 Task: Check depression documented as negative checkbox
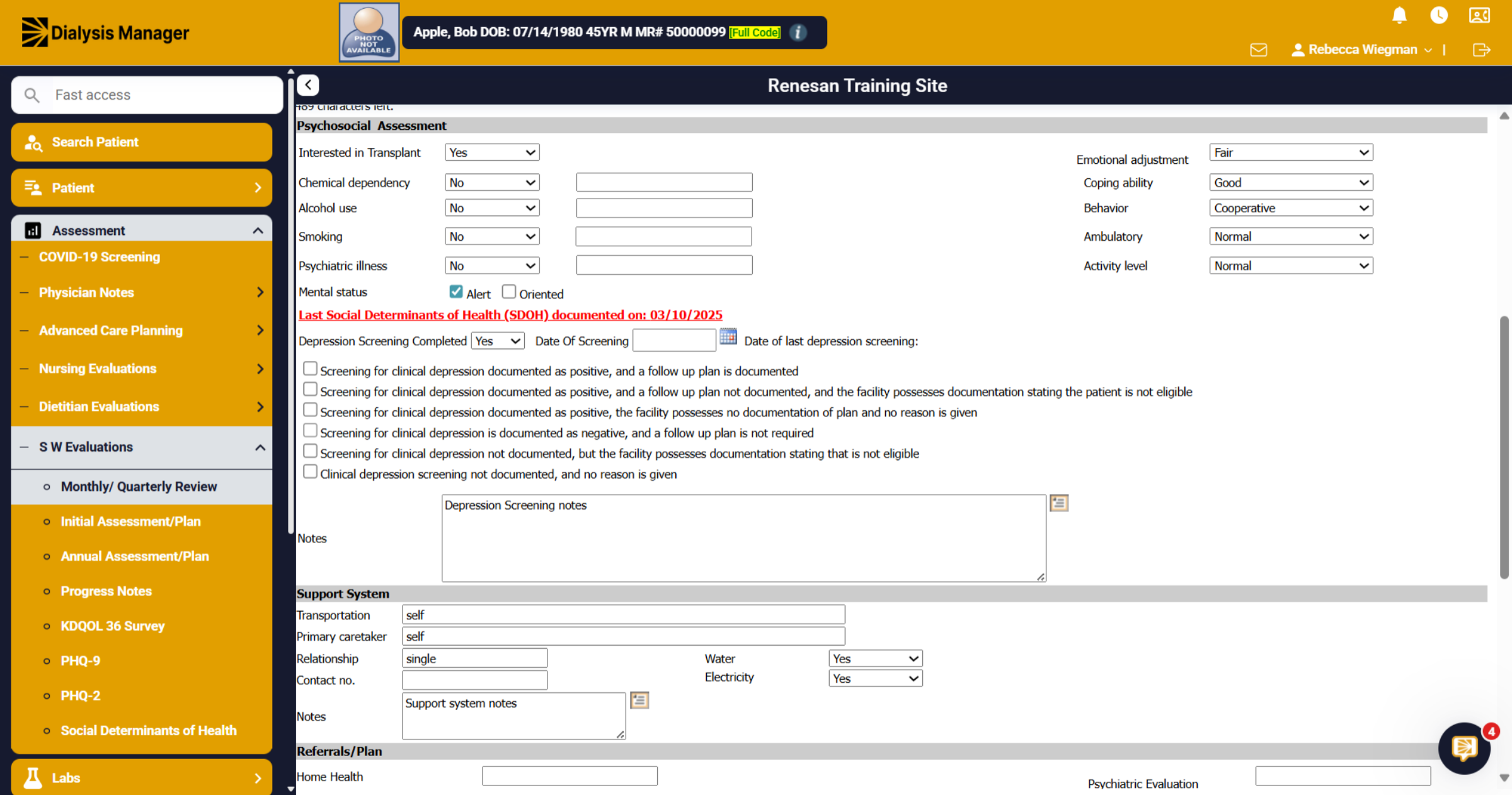tap(310, 430)
